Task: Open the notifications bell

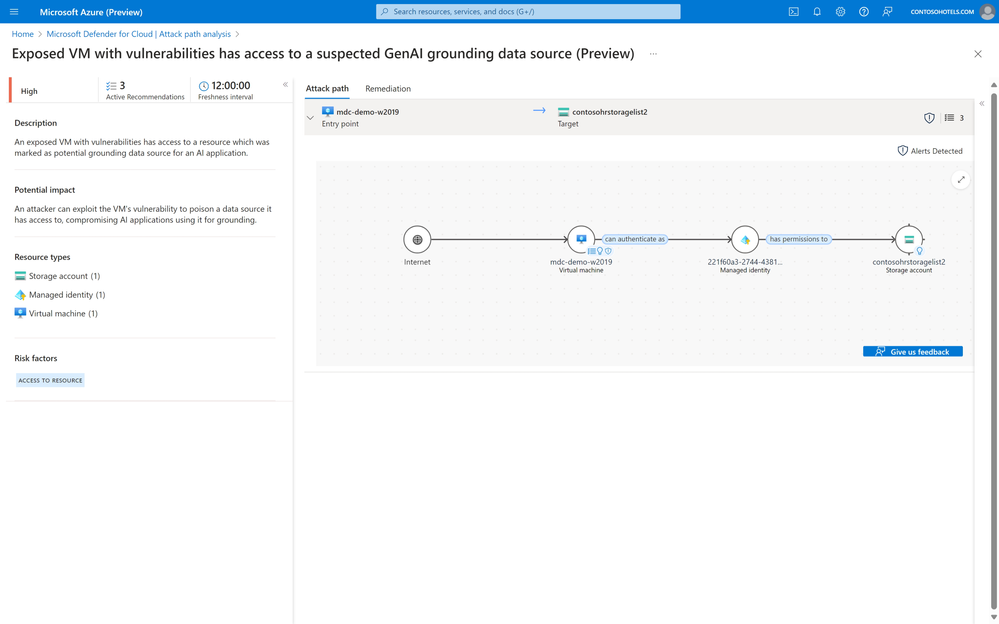Action: pos(817,11)
